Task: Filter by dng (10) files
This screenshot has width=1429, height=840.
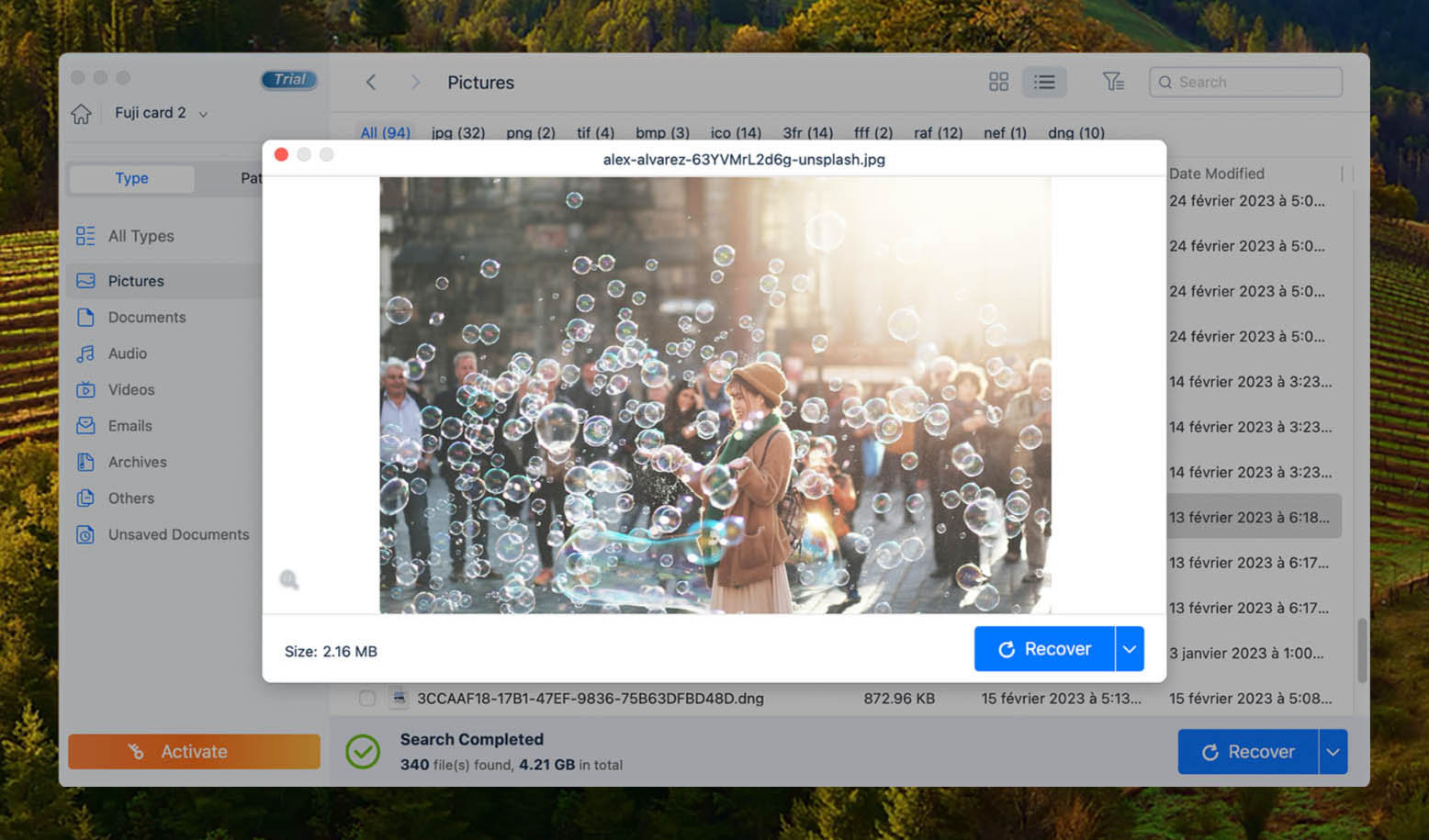Action: point(1075,133)
